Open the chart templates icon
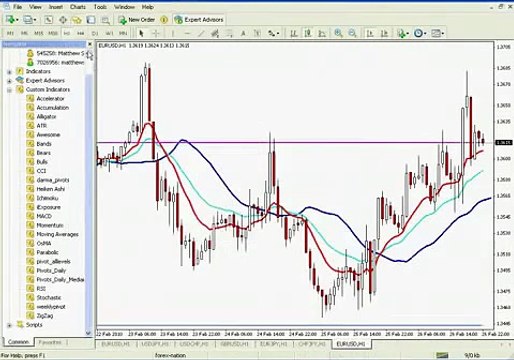The height and width of the screenshot is (360, 514). pos(436,33)
